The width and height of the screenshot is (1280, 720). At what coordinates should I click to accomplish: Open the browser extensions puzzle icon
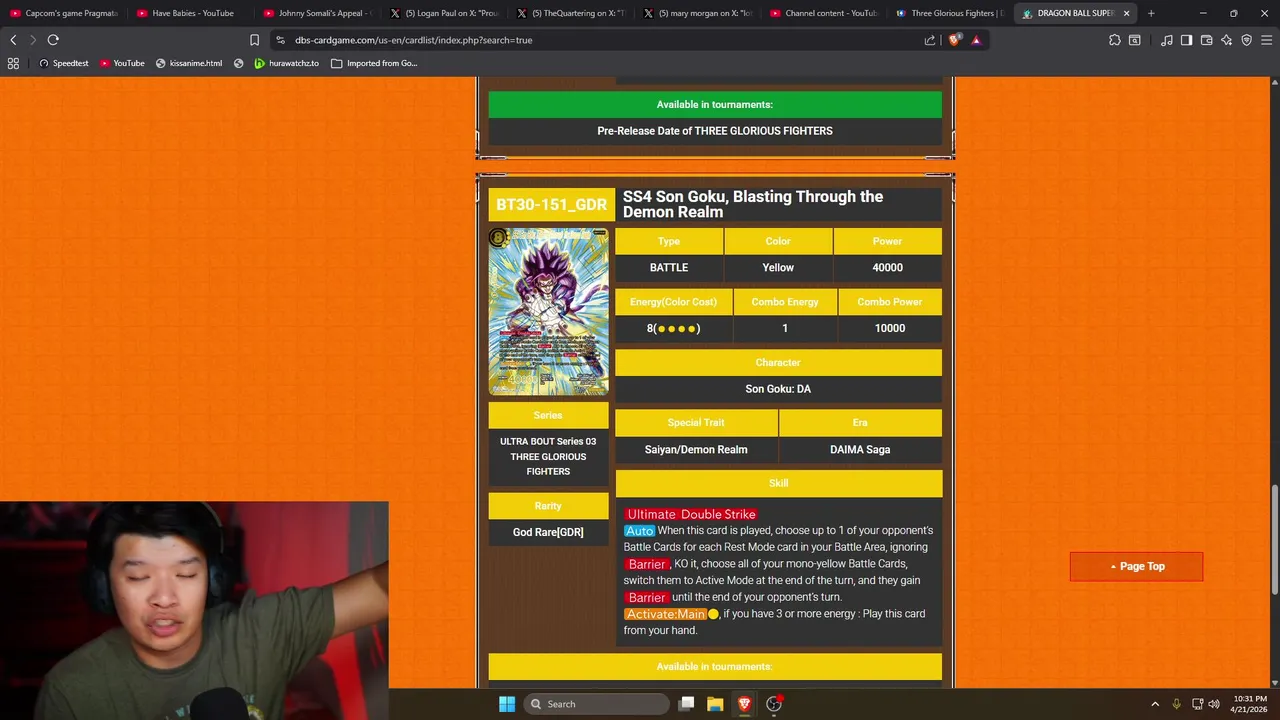coord(1115,40)
